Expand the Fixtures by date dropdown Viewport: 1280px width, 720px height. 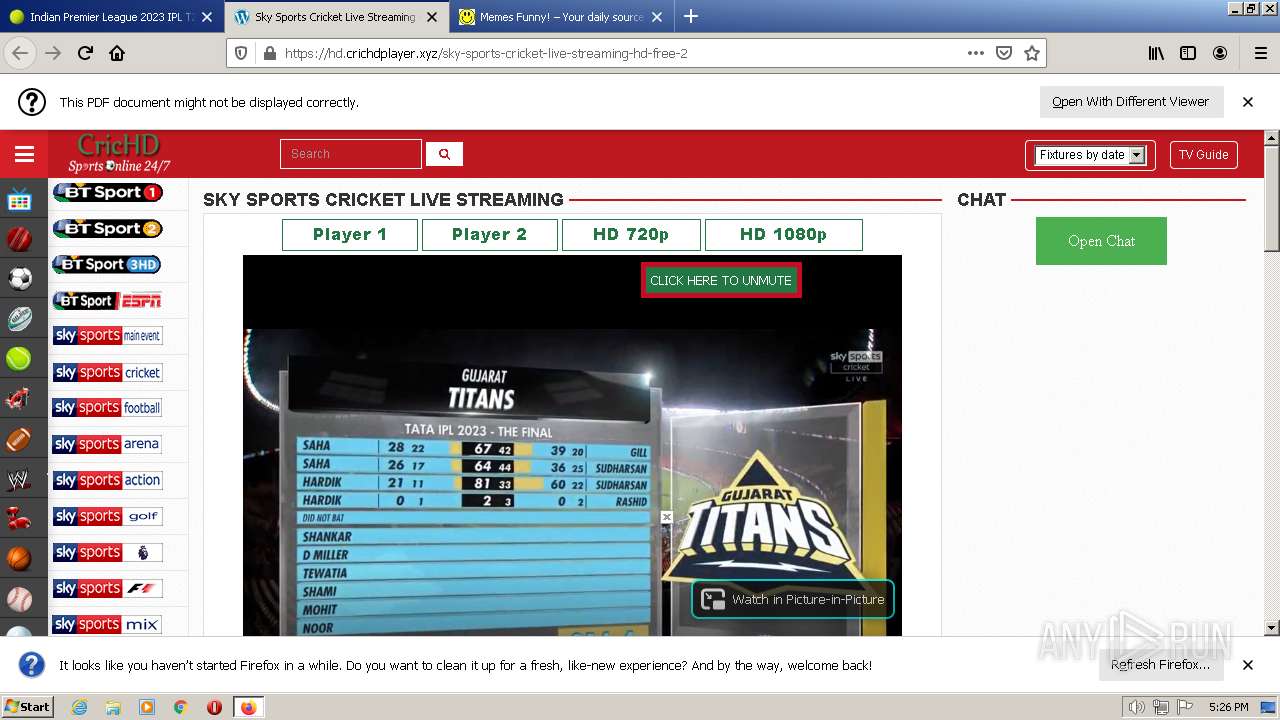coord(1090,155)
